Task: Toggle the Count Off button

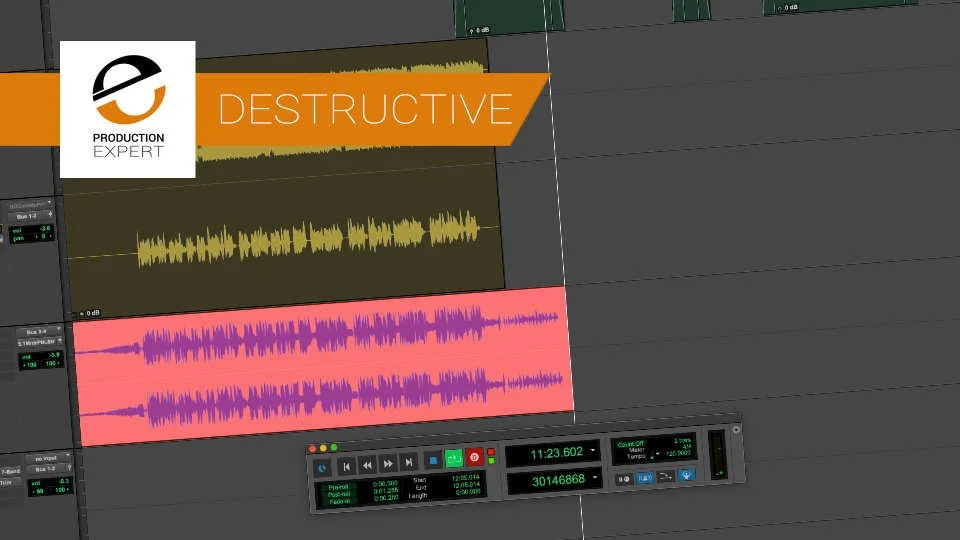Action: tap(630, 444)
